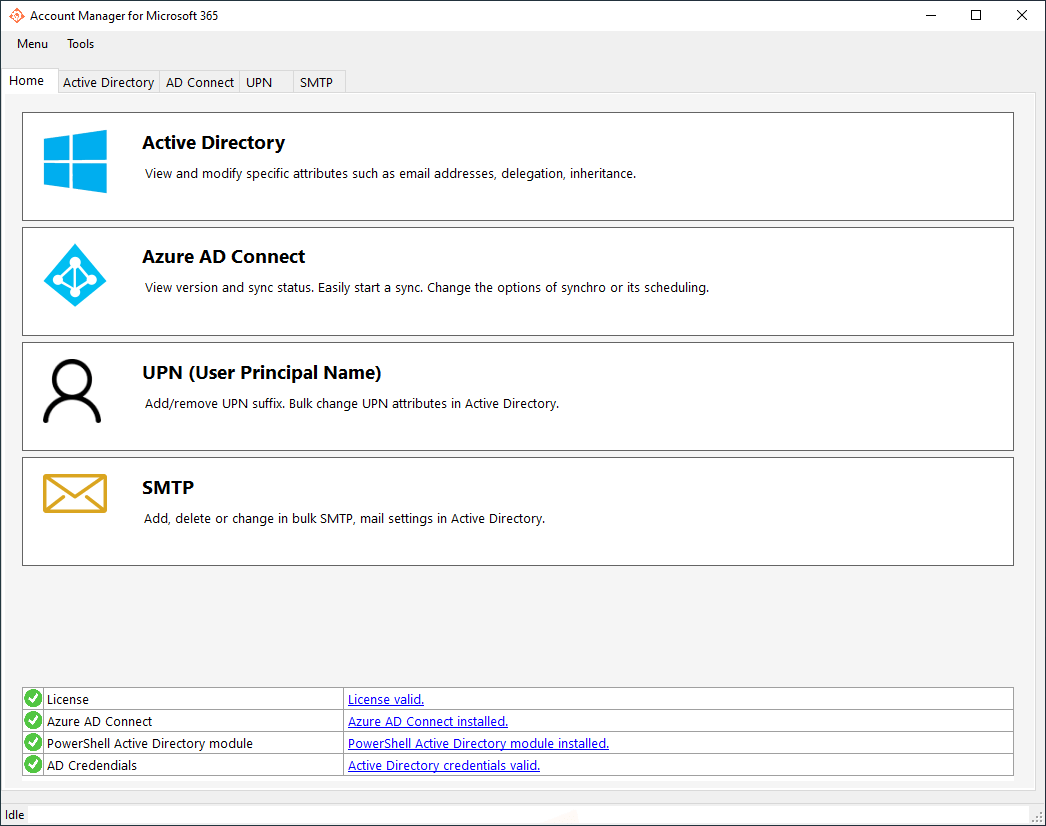This screenshot has height=826, width=1046.
Task: Click the app logo in the title bar
Action: click(x=17, y=15)
